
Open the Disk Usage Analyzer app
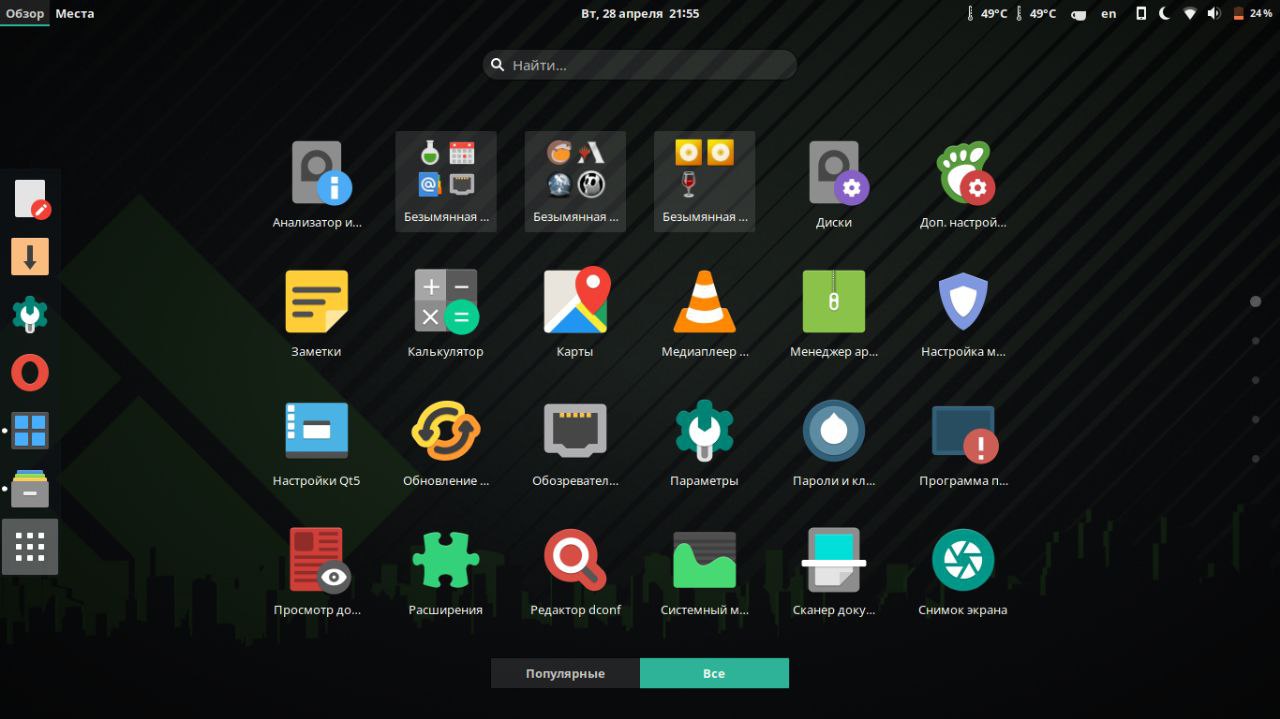[x=316, y=182]
